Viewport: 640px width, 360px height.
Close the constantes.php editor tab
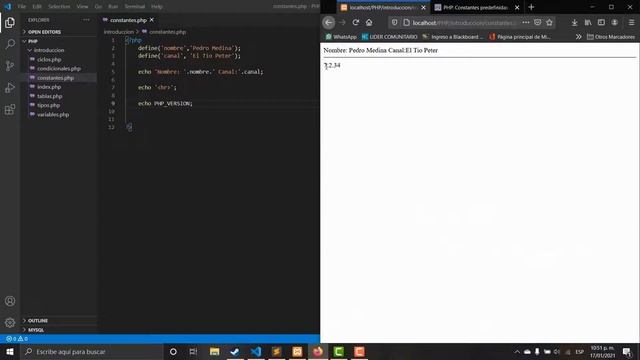[x=152, y=20]
